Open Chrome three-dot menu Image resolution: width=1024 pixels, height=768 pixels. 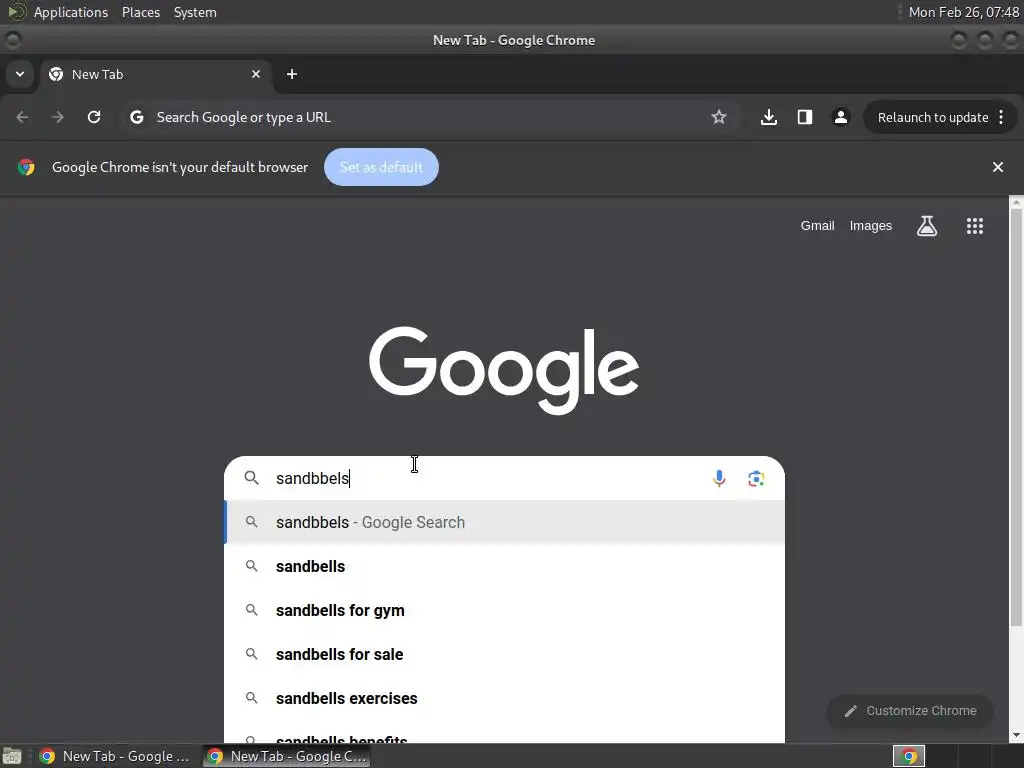[x=1002, y=118]
